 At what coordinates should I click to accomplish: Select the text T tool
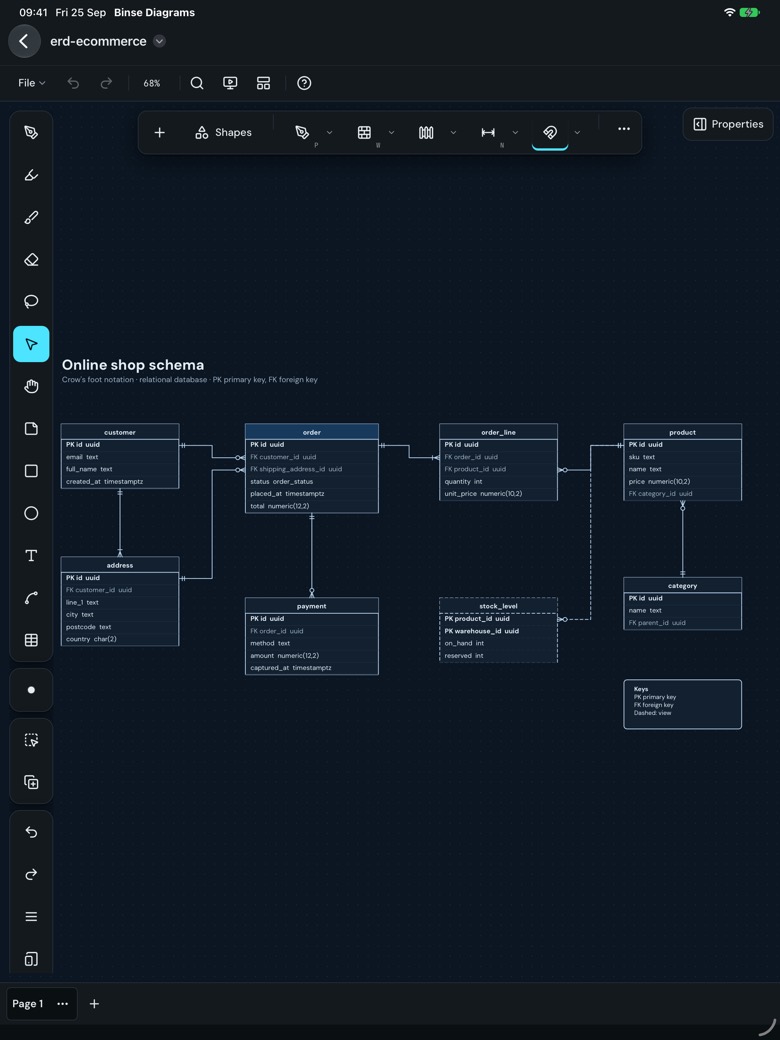(x=31, y=556)
